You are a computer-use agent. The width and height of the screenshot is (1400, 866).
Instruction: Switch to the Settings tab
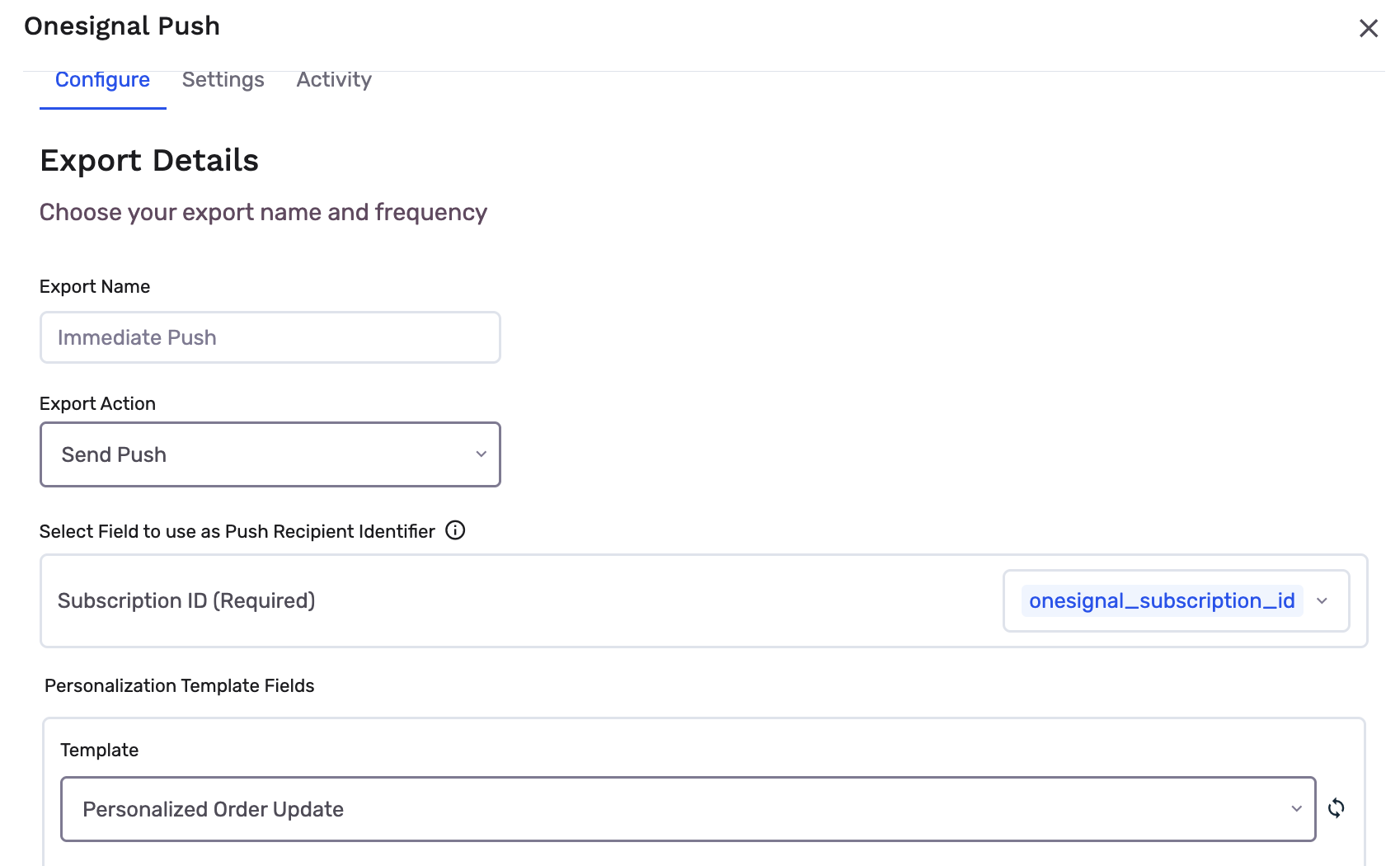pos(223,79)
